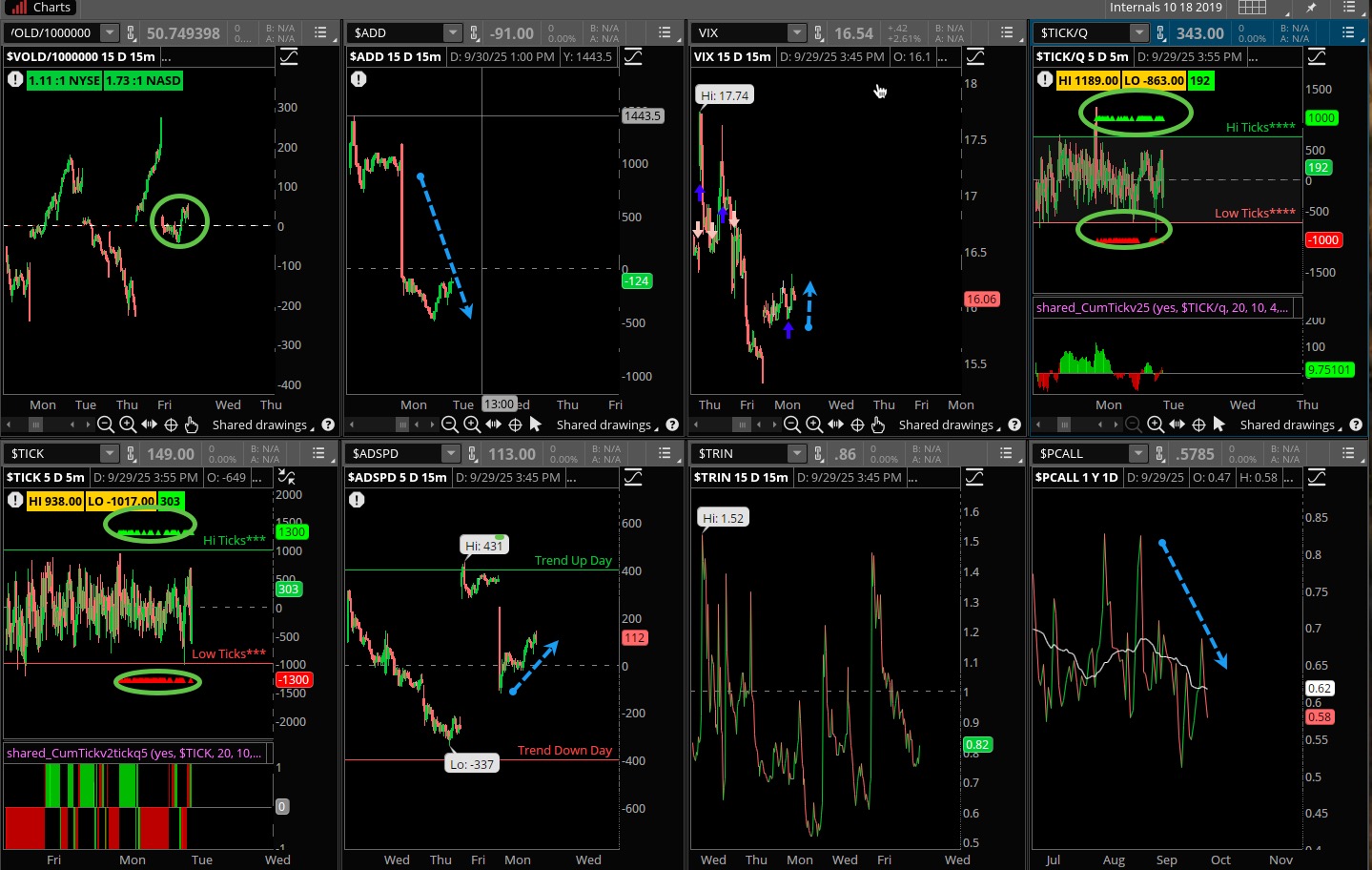This screenshot has height=870, width=1372.
Task: Zoom out on the $VOLD chart
Action: [x=106, y=425]
